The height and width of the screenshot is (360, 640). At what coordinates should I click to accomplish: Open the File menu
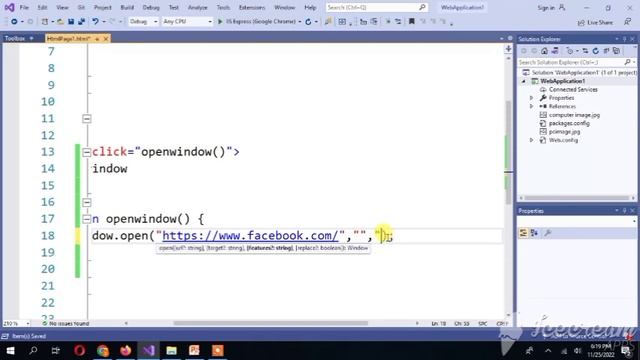24,8
